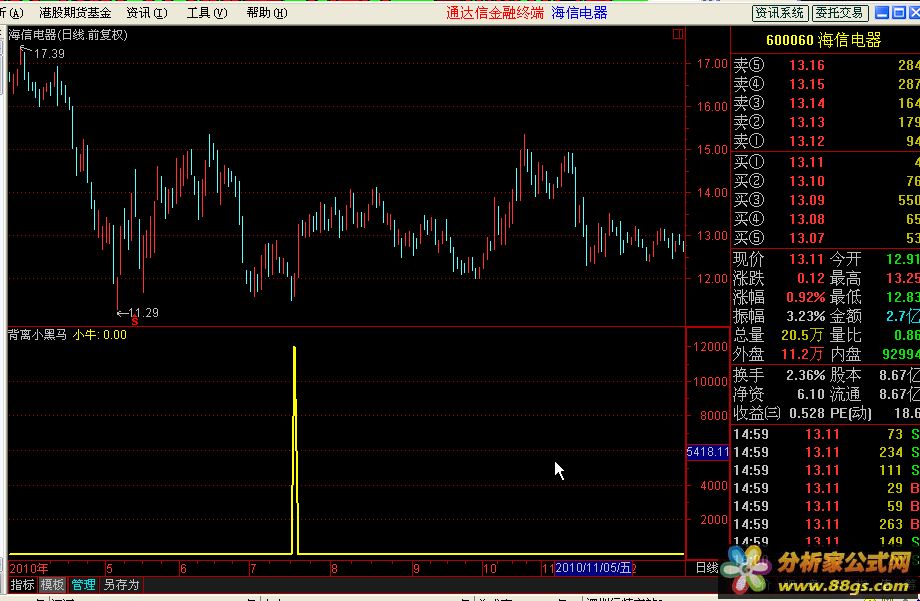Click the 振幅 value 3.23%
920x601 pixels.
(806, 316)
